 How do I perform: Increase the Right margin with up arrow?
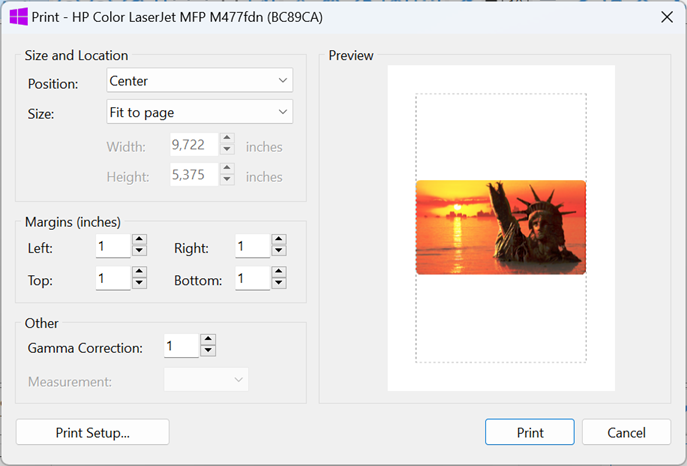279,240
